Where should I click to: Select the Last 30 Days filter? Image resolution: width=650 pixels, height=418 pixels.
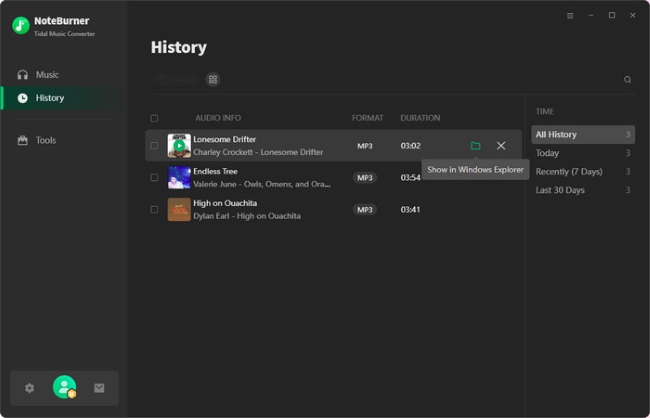coord(583,190)
